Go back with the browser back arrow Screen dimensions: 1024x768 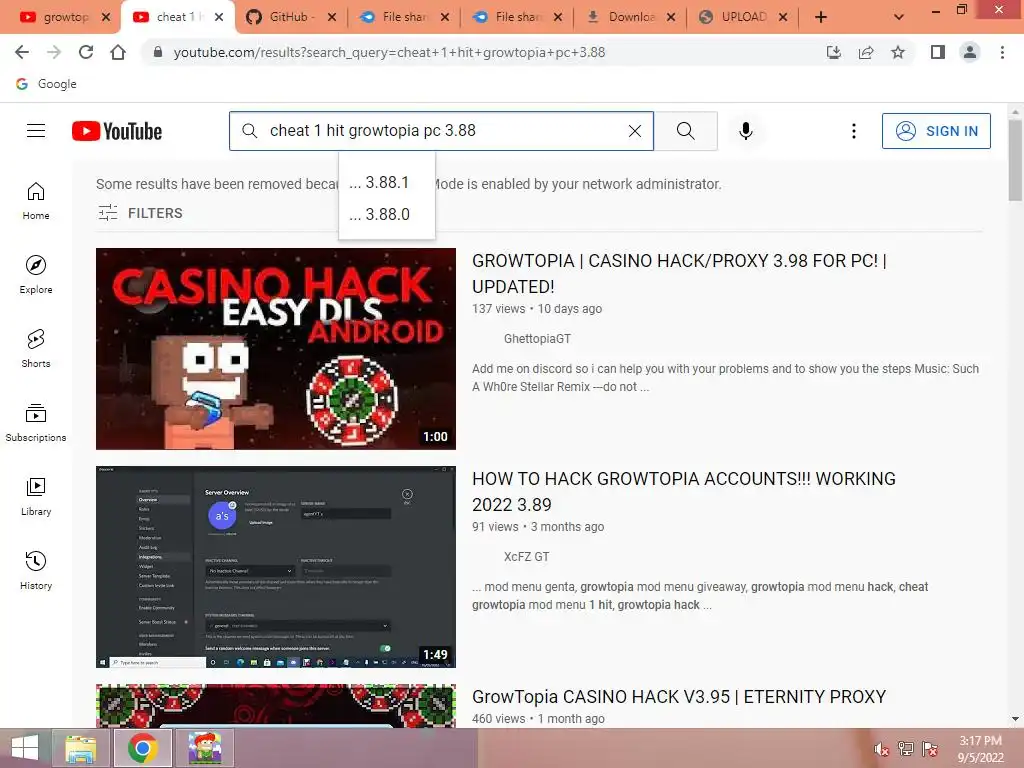click(x=22, y=52)
